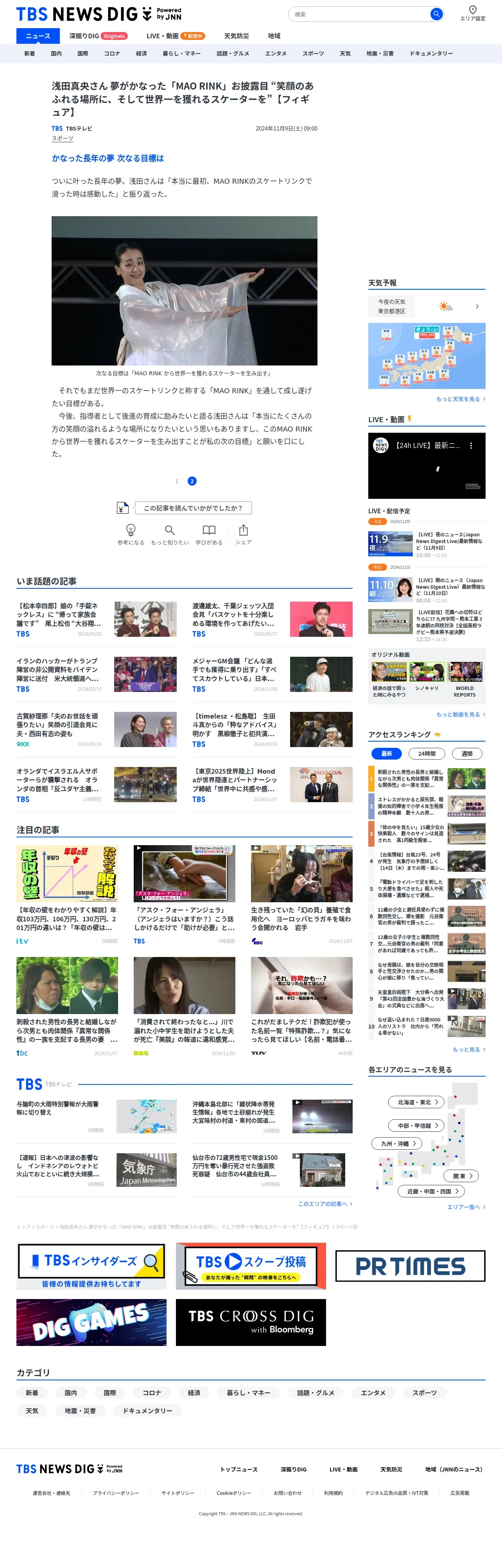The width and height of the screenshot is (502, 1568).
Task: Expand the 今夜の天気 forecast chevron
Action: coord(477,306)
